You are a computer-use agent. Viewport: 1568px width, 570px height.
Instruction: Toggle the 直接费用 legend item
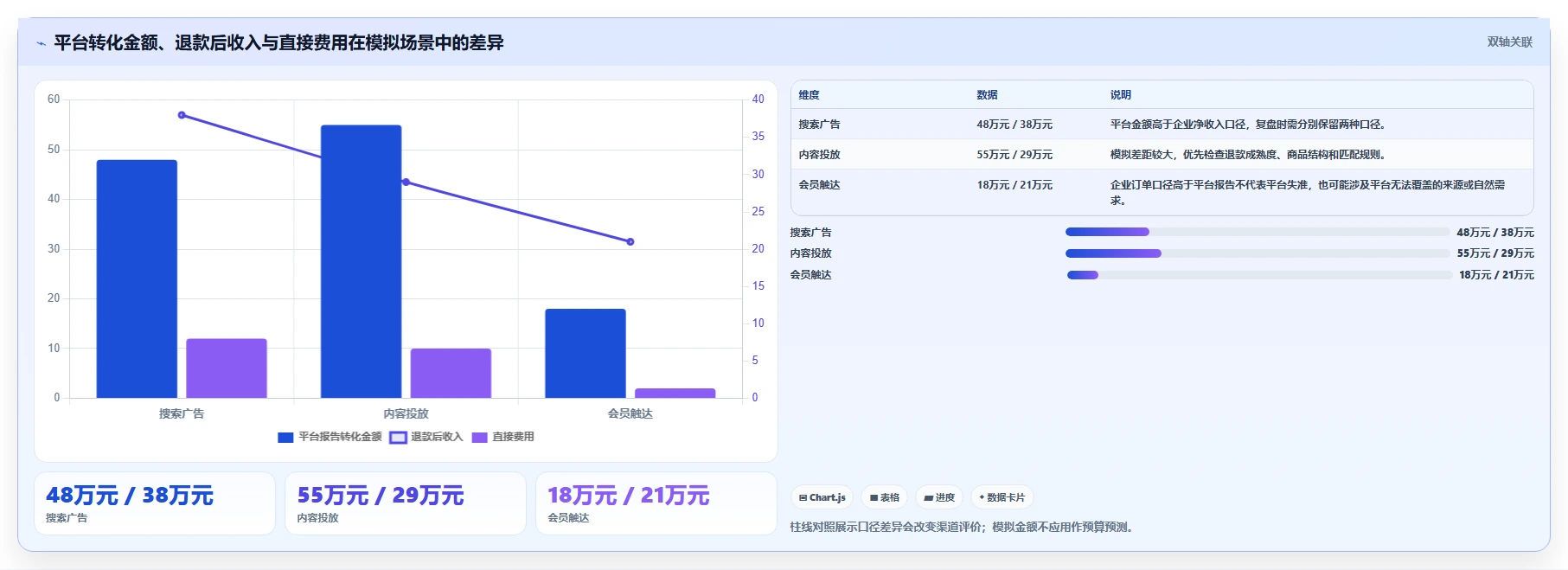coord(502,437)
